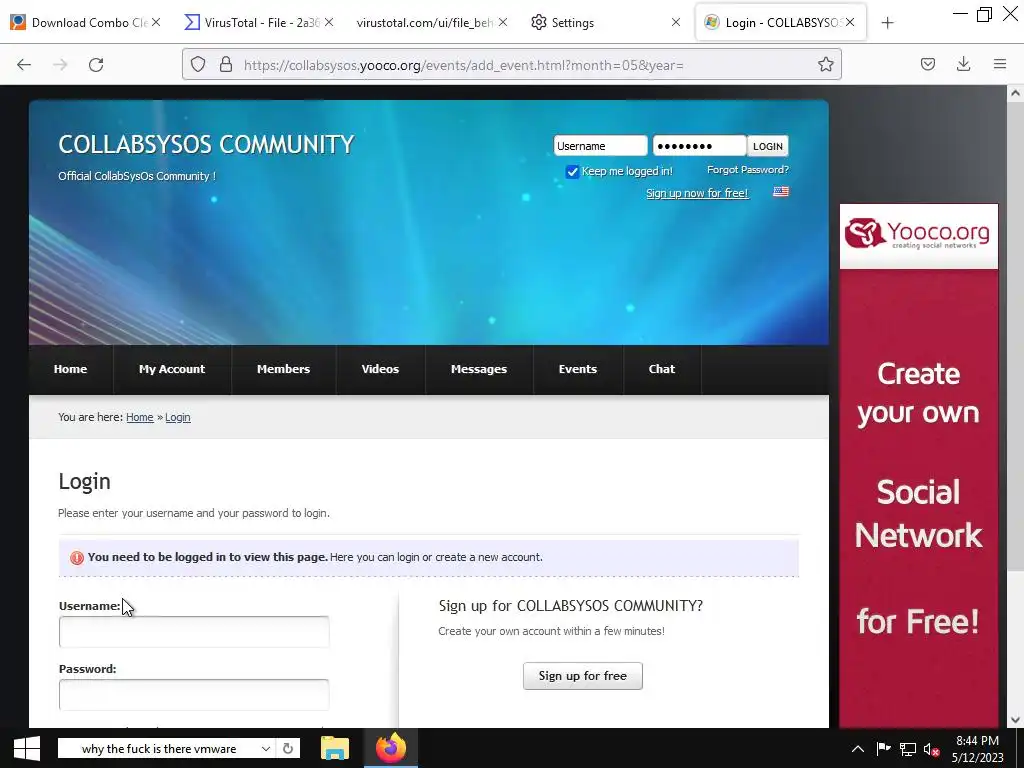Close the VirusTotal File tab
The width and height of the screenshot is (1024, 768).
pyautogui.click(x=328, y=22)
